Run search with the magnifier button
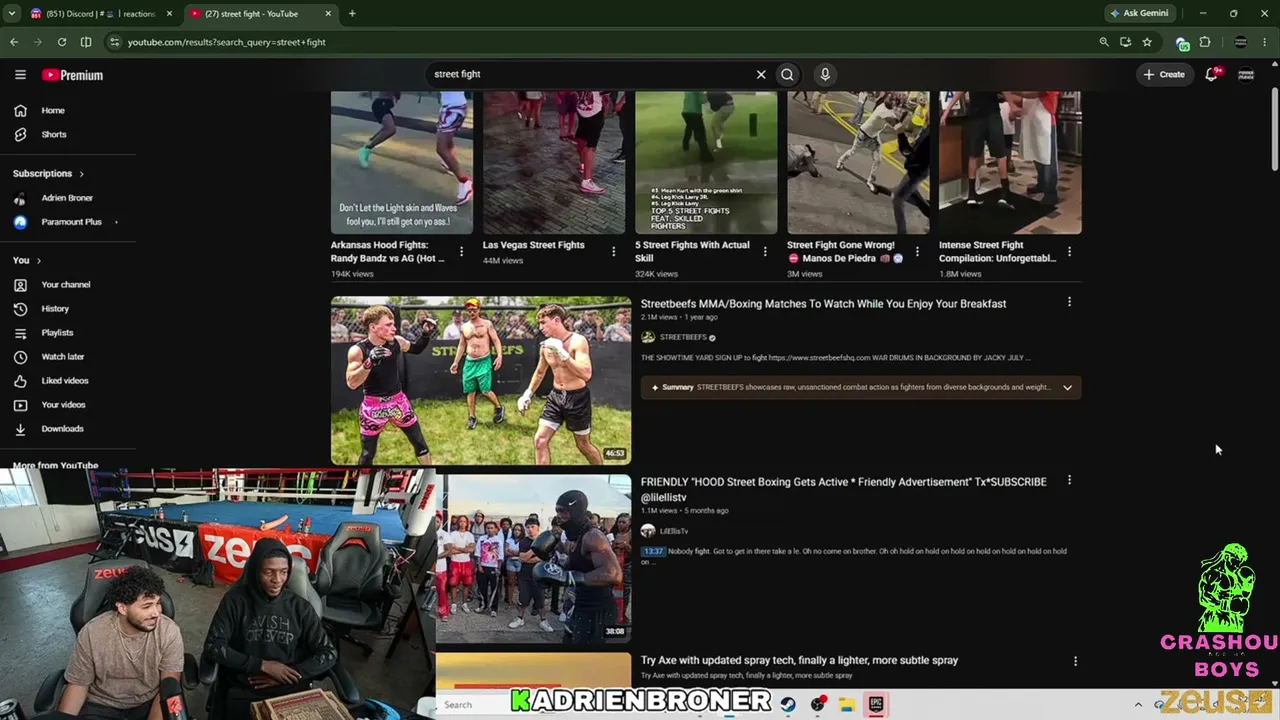Image resolution: width=1280 pixels, height=720 pixels. coord(788,74)
